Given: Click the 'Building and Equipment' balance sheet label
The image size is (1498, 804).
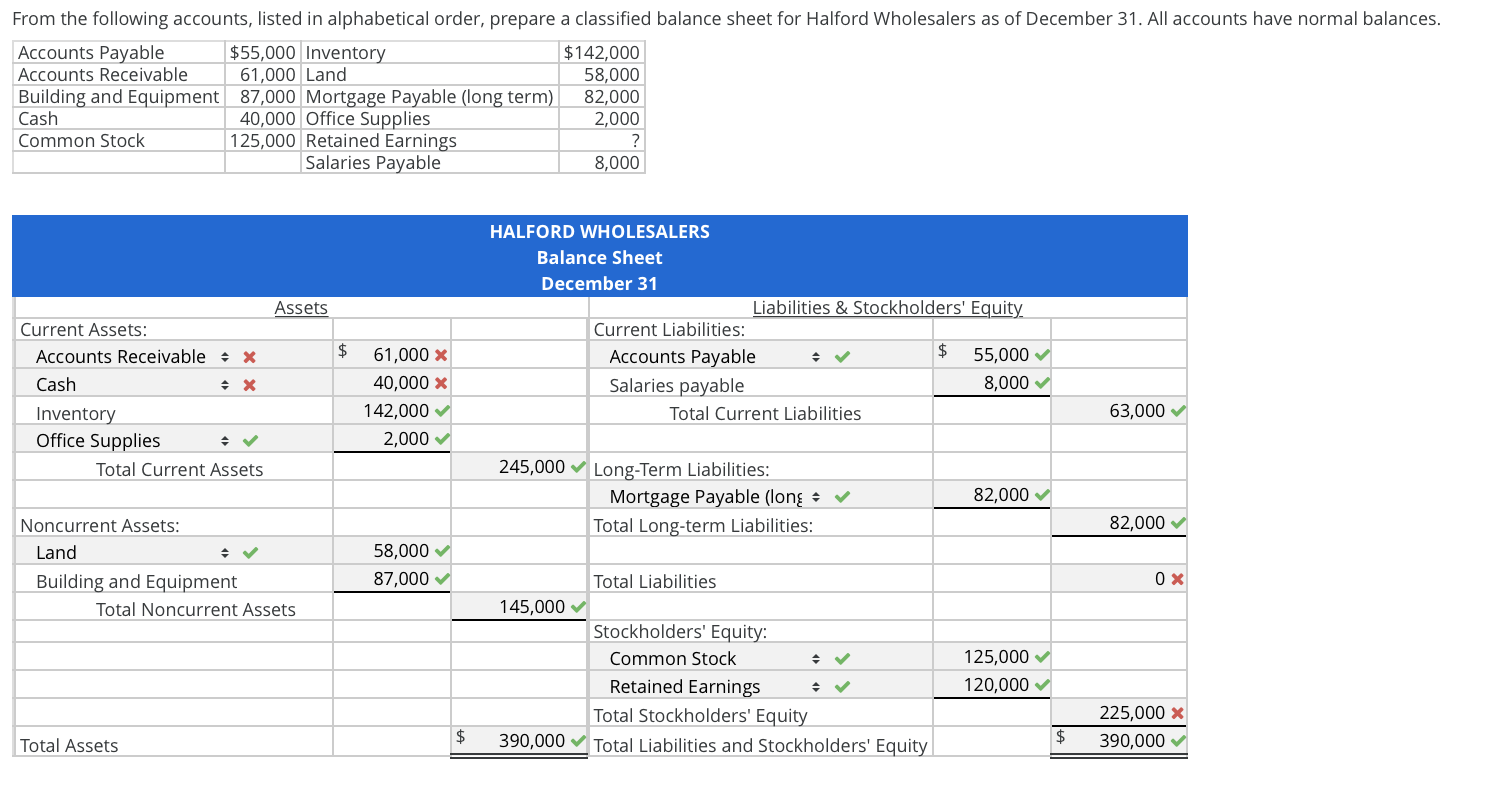Looking at the screenshot, I should (137, 582).
